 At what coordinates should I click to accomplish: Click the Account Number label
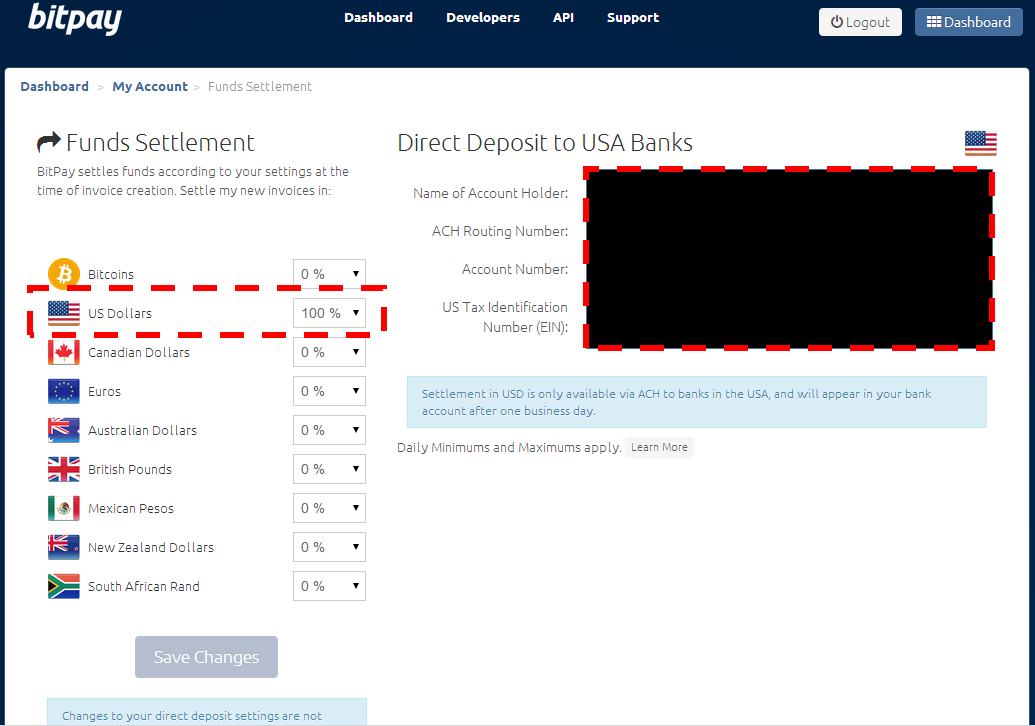(x=515, y=269)
